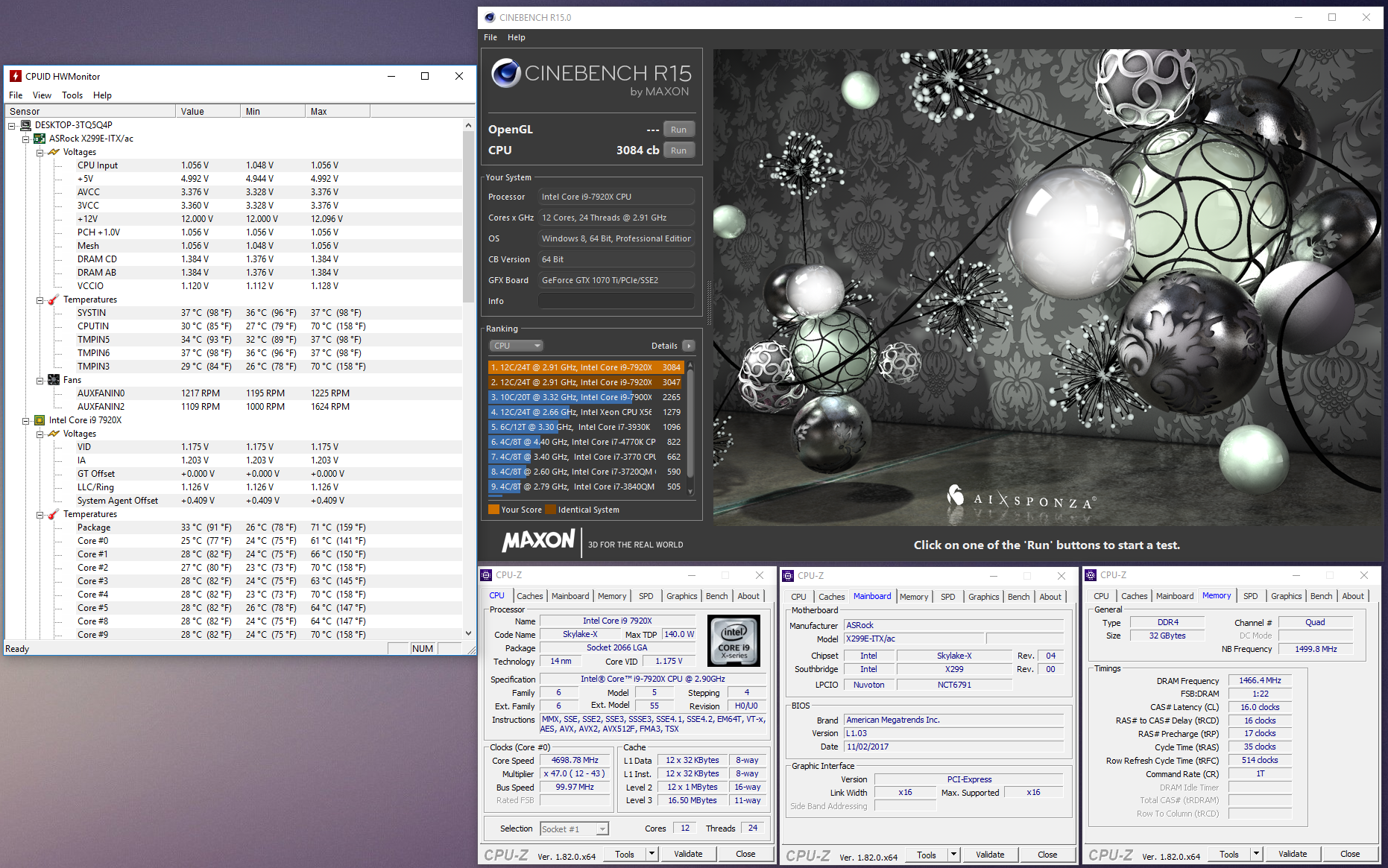Click the Max column header in HWMonitor
The image size is (1388, 868).
tap(338, 111)
